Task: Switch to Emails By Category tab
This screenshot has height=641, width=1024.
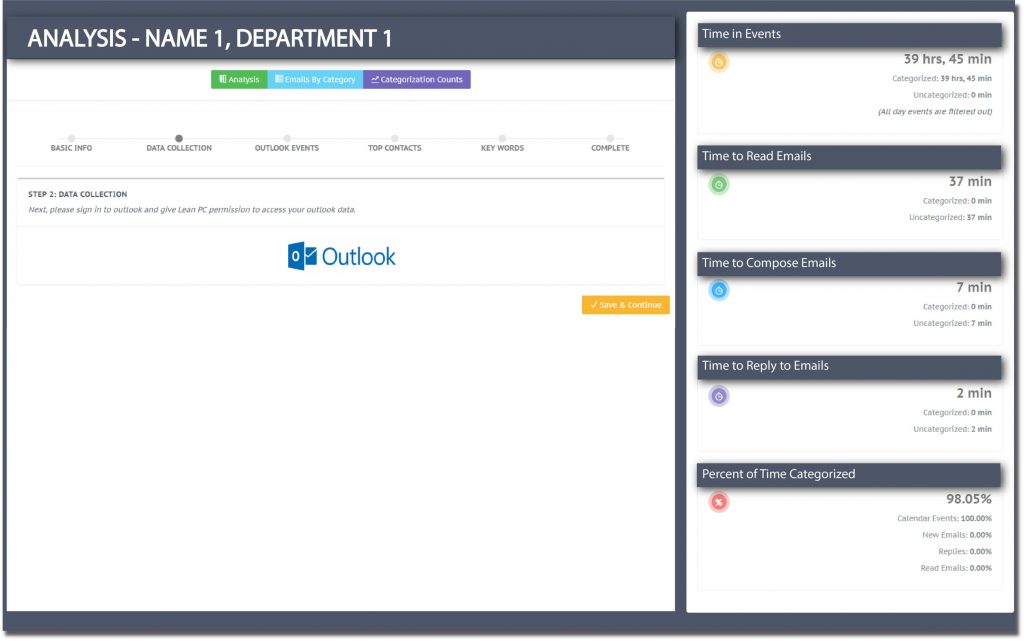Action: click(315, 80)
